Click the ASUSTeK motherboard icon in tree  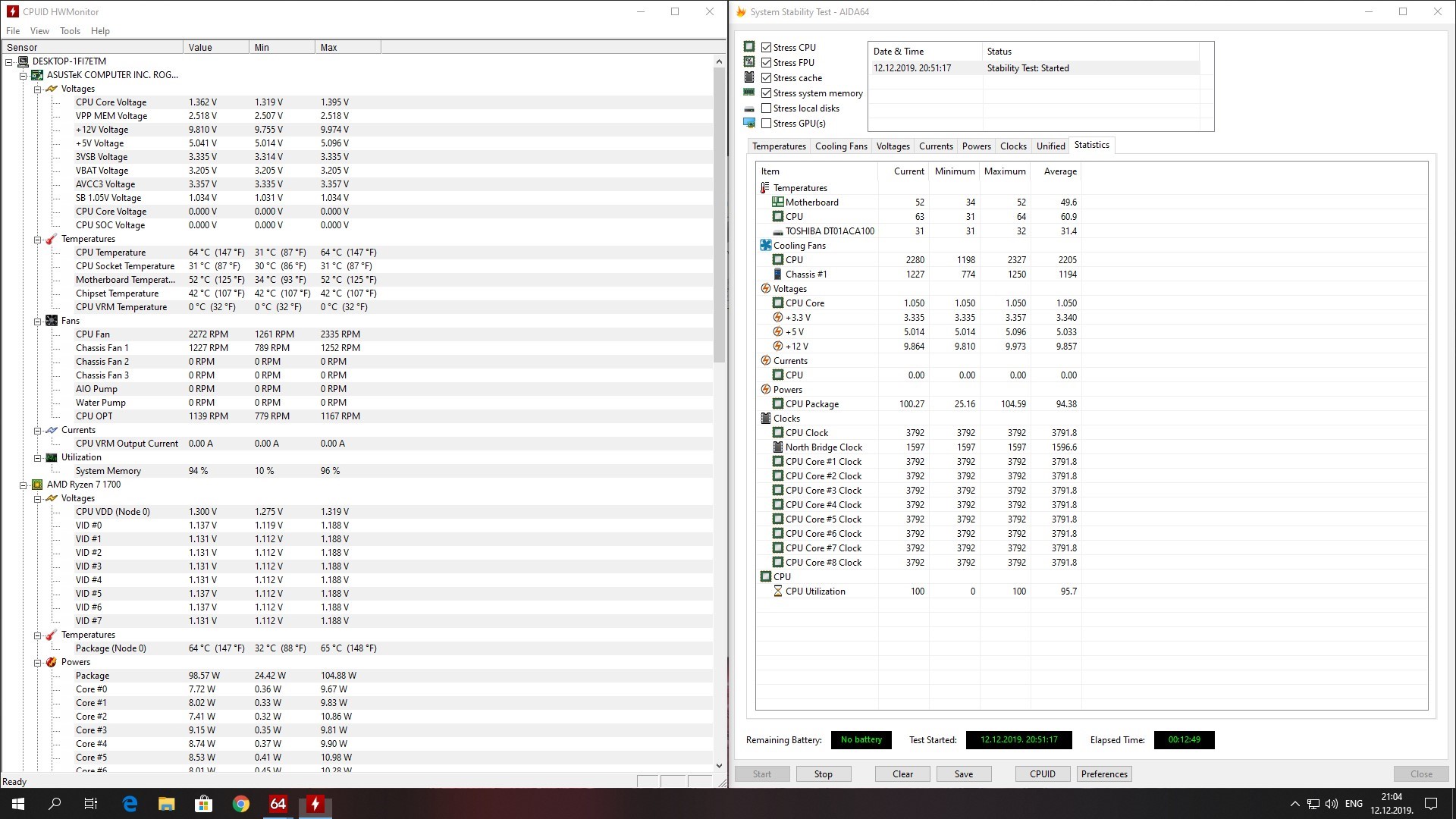pyautogui.click(x=37, y=75)
